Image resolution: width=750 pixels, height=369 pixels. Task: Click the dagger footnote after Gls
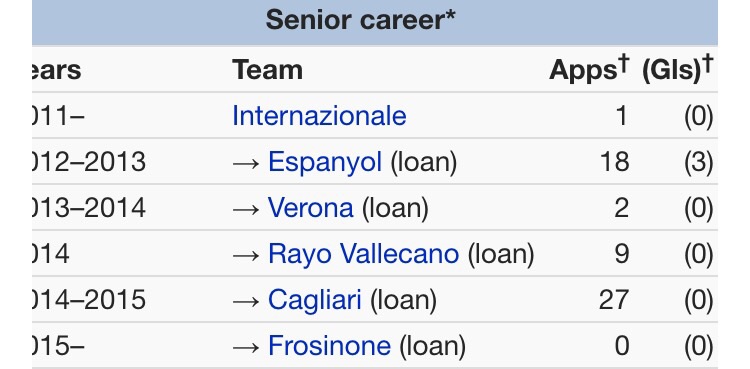pos(708,64)
